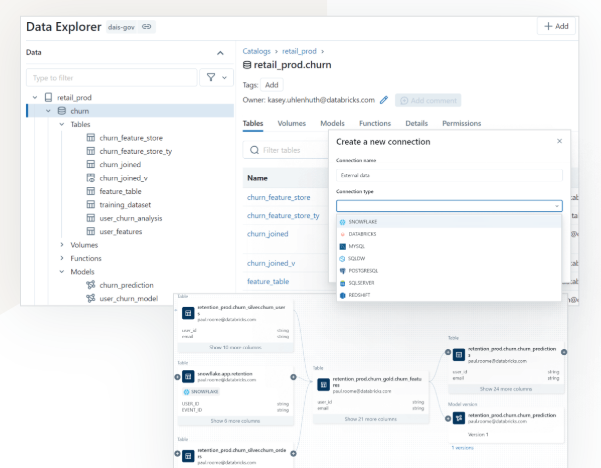The image size is (601, 468).
Task: Click the training_dataset table icon in tree
Action: coord(90,205)
